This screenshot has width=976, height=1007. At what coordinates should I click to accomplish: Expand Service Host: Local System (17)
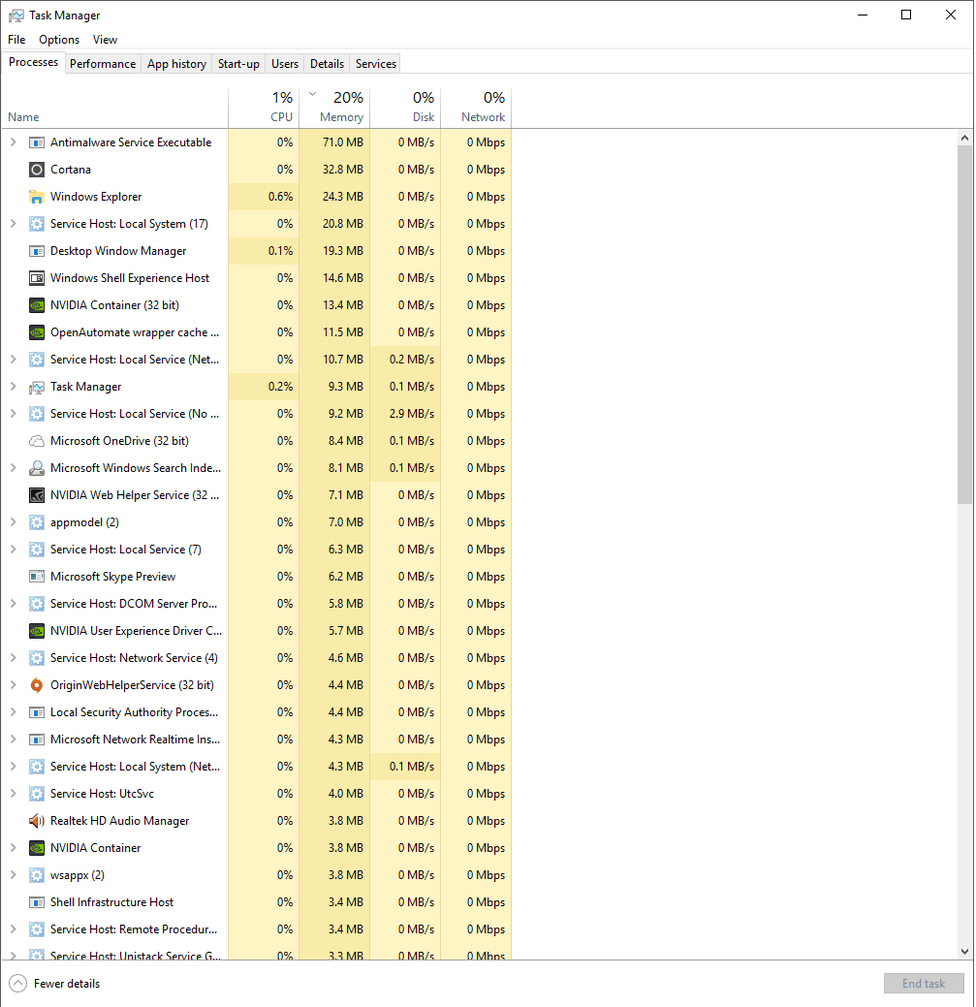point(13,223)
